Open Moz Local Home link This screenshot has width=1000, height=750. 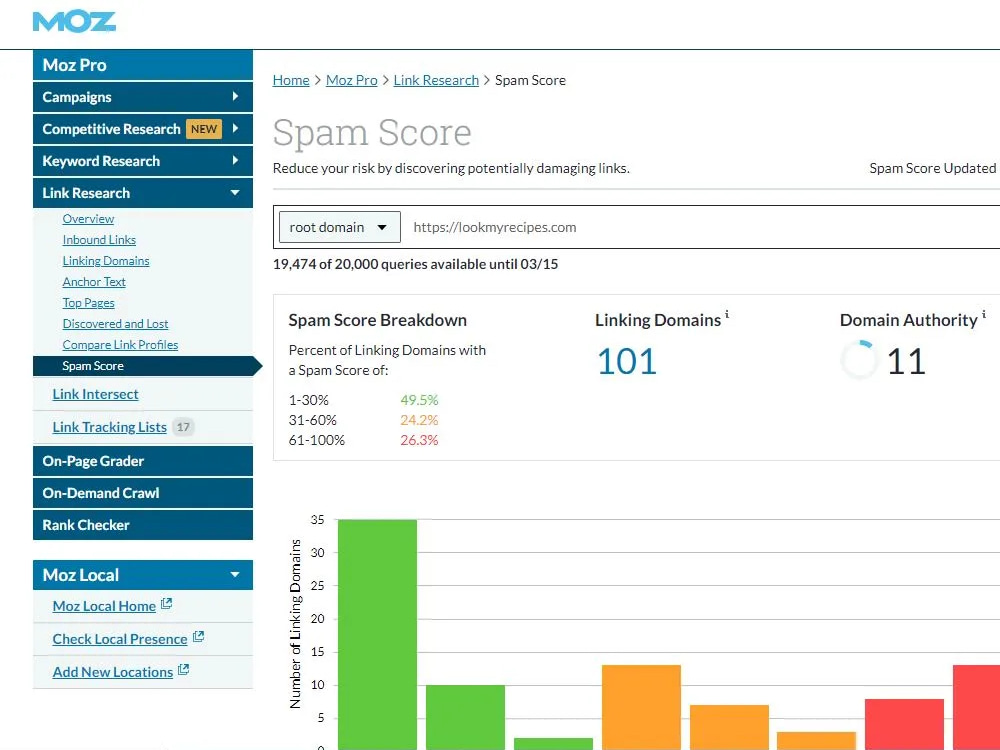click(x=104, y=606)
